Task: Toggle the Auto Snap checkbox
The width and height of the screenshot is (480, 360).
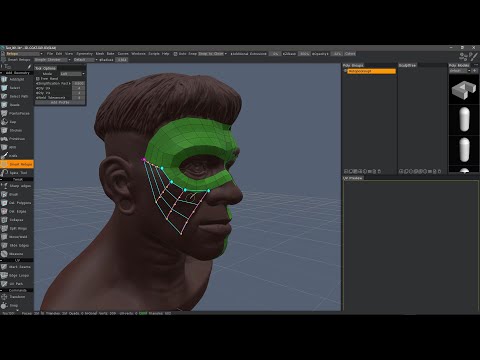Action: pos(175,54)
